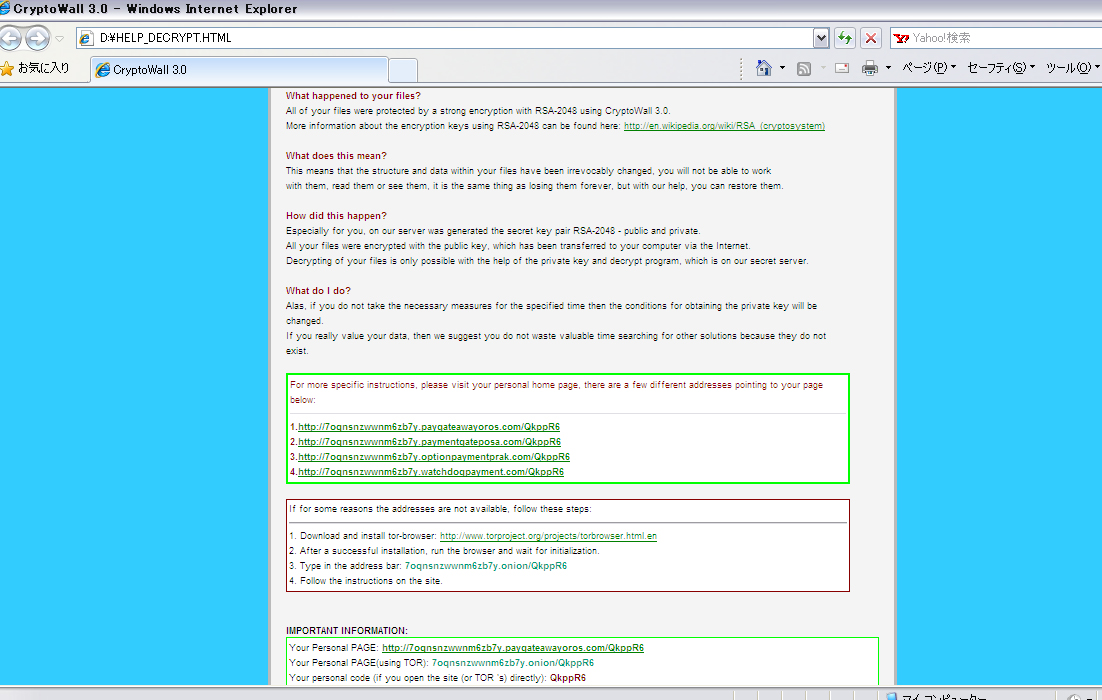Click the IMPORTANT INFORMATION heading
This screenshot has width=1102, height=700.
point(346,630)
